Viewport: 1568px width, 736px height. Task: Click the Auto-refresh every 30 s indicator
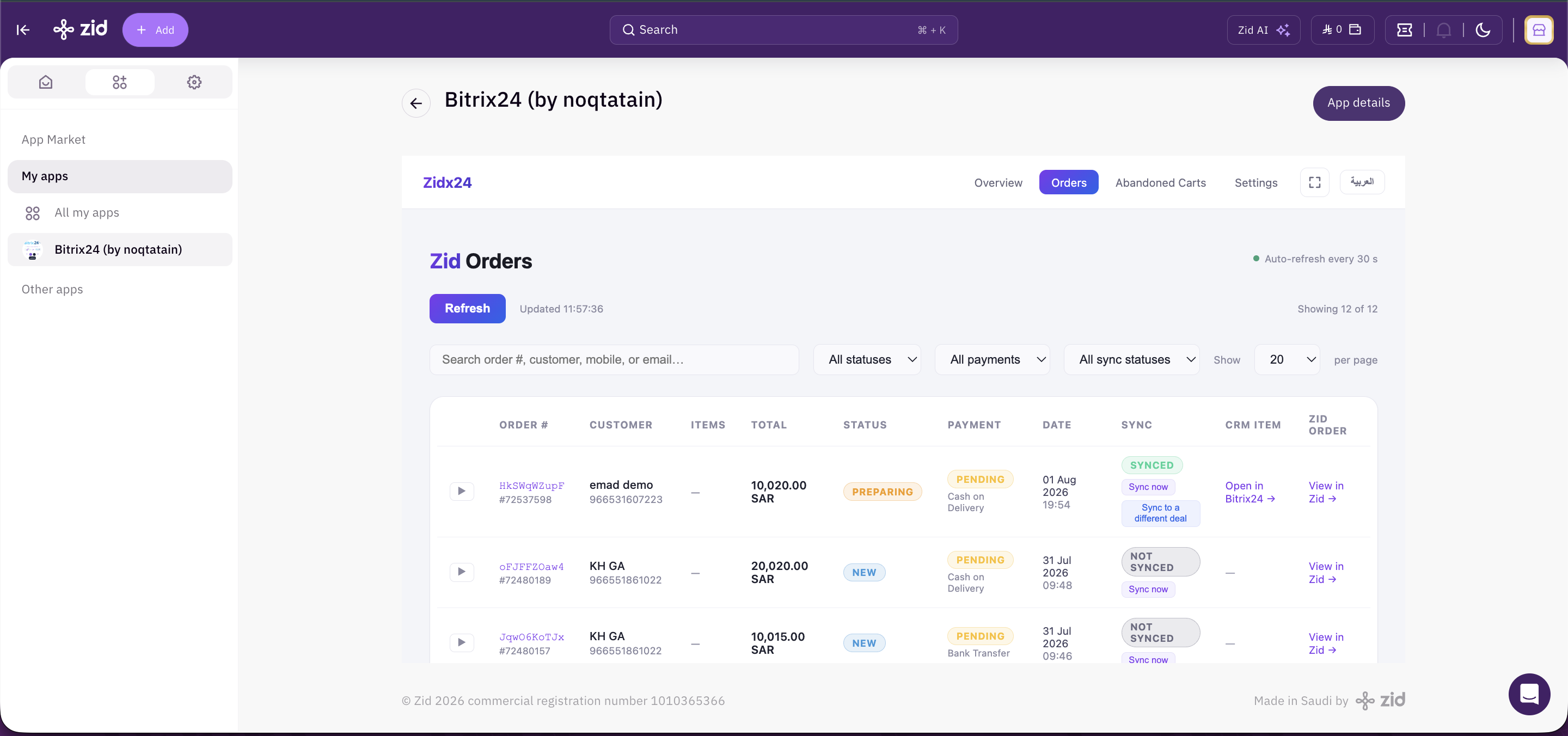(x=1315, y=259)
